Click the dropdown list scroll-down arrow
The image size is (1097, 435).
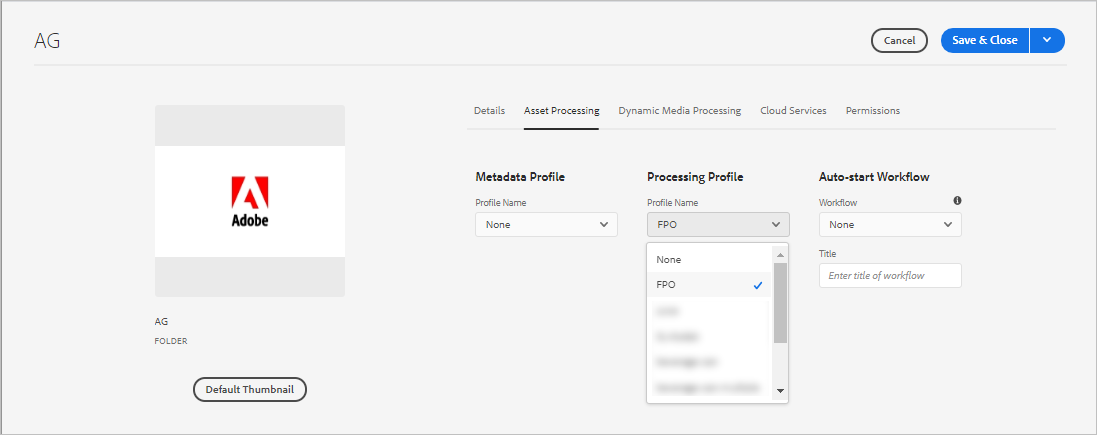pos(780,390)
